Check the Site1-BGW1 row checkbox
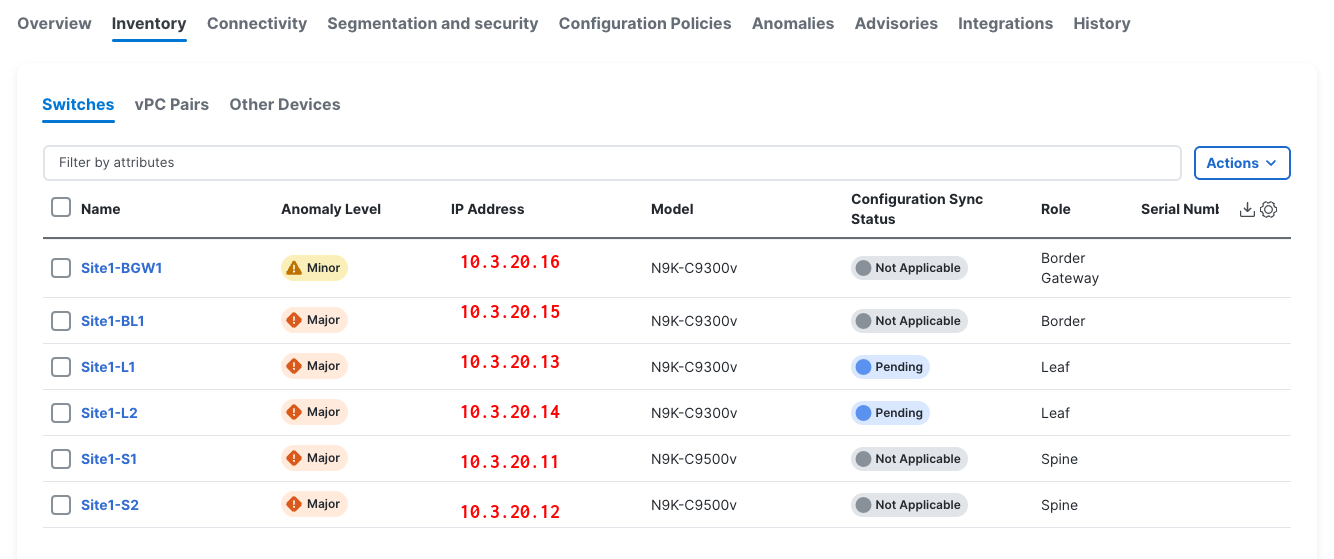This screenshot has width=1334, height=559. pyautogui.click(x=61, y=268)
